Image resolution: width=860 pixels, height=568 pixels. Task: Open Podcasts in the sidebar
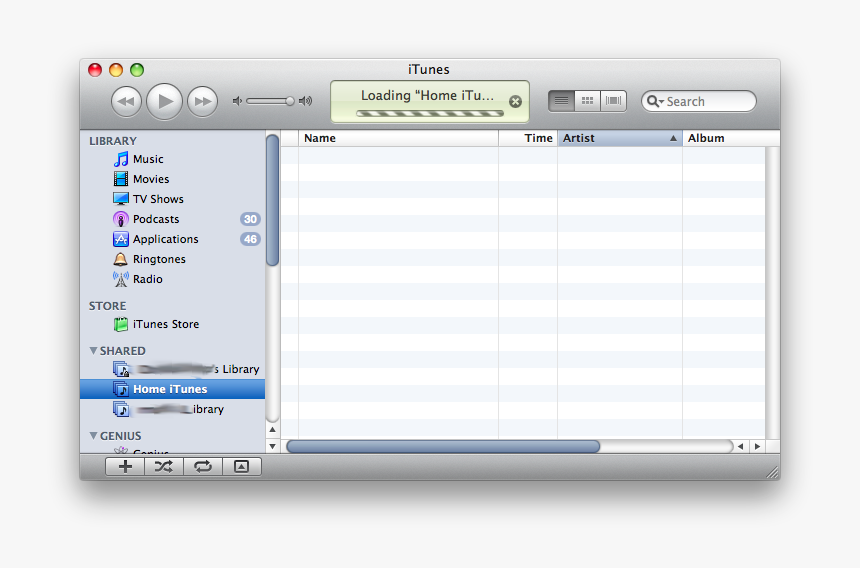pos(156,219)
